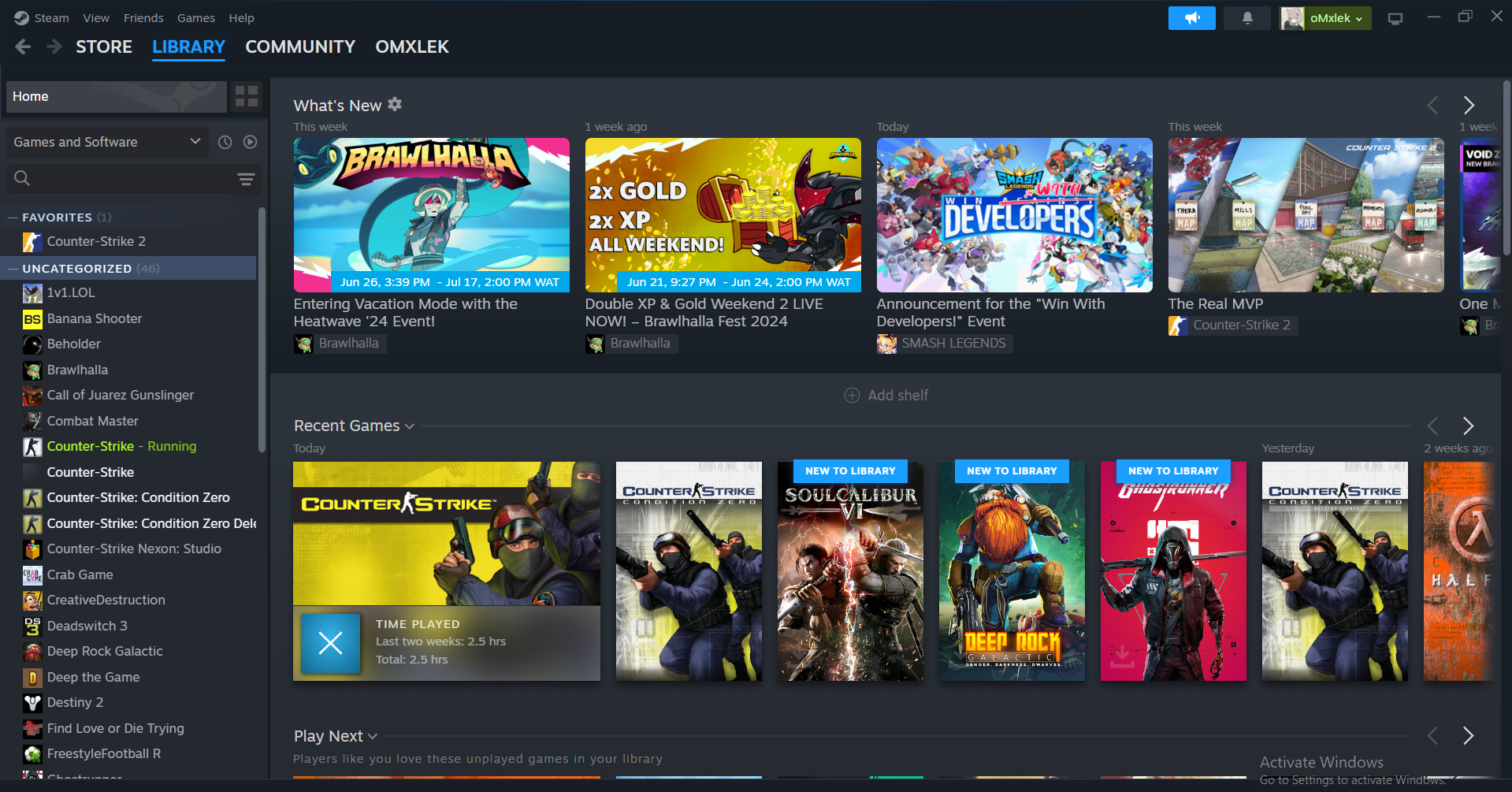Click the announcements megaphone icon
Screen dimensions: 1512x792
[1191, 18]
